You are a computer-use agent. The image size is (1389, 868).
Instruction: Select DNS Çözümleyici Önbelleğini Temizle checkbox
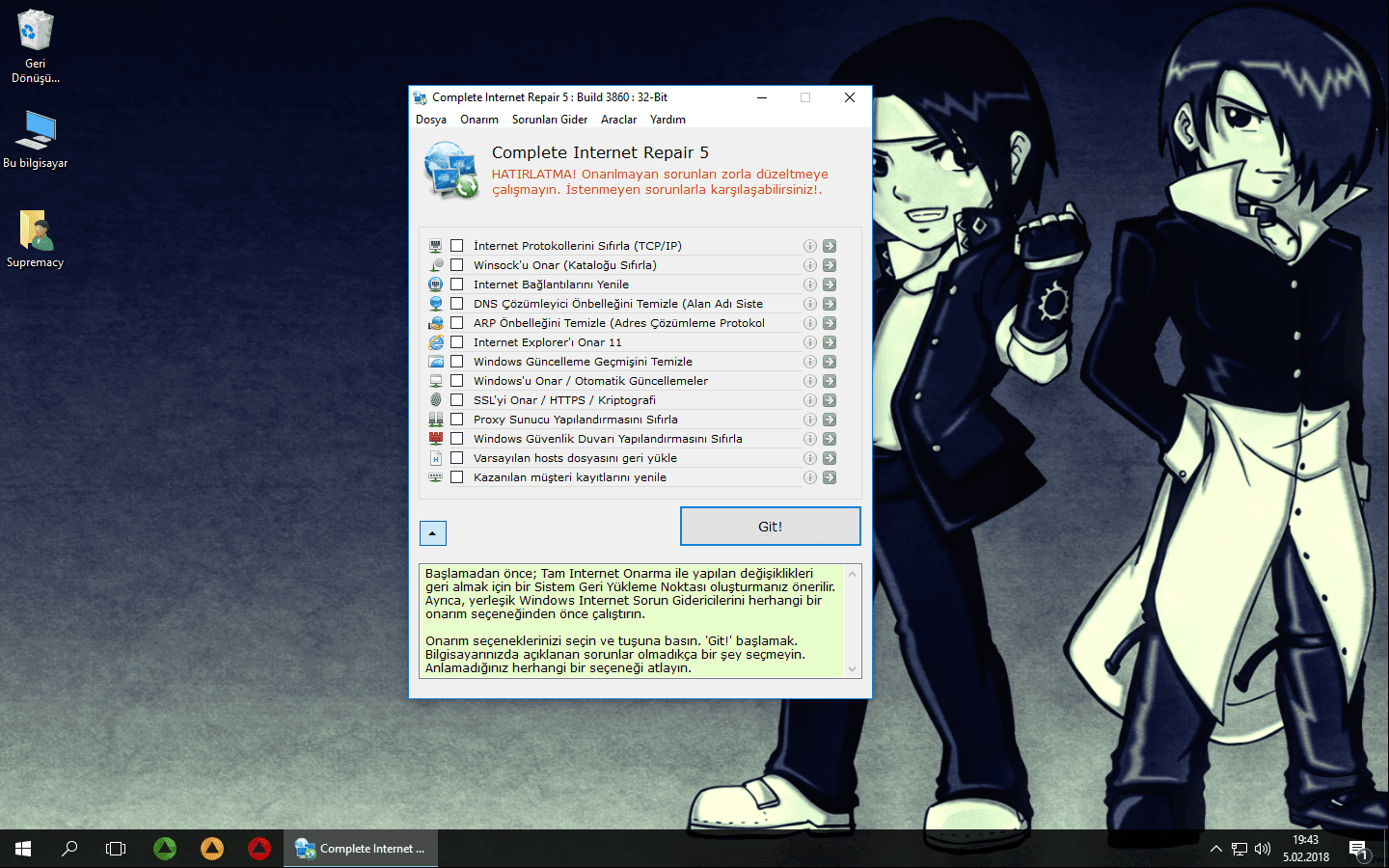(457, 304)
